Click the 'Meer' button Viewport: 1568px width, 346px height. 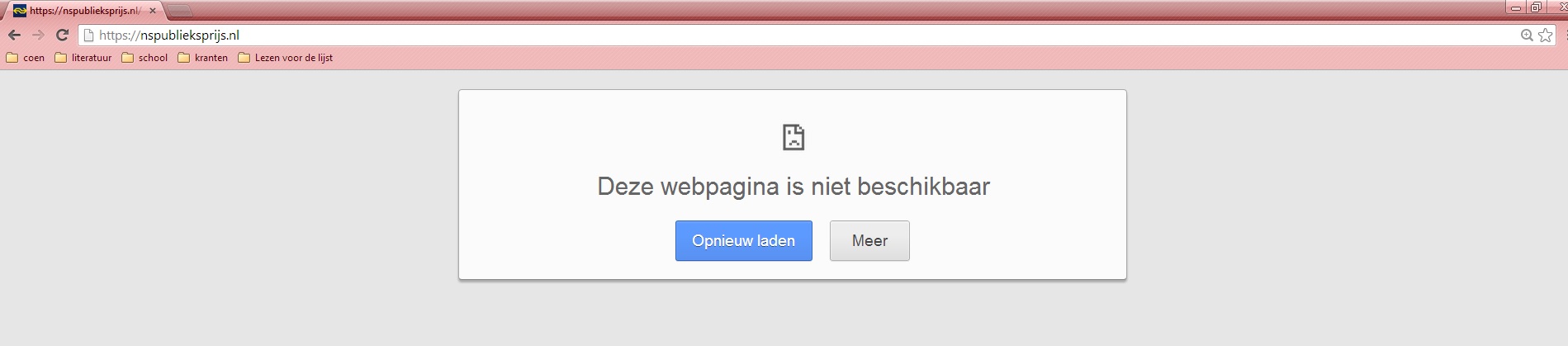(x=869, y=241)
